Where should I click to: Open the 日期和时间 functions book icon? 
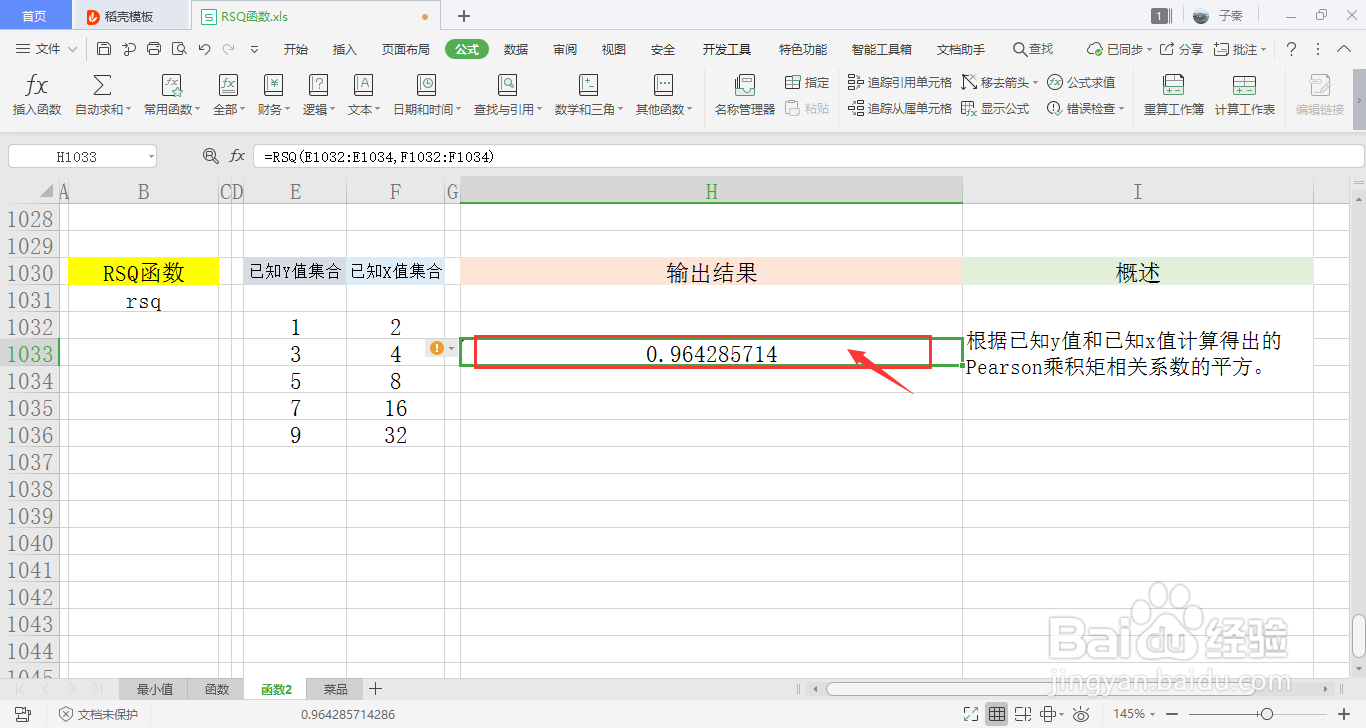coord(426,86)
